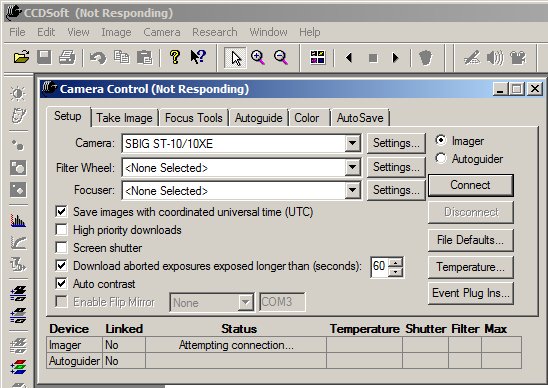Screen dimensions: 548x388
Task: Click the COM3 port field
Action: 282,302
